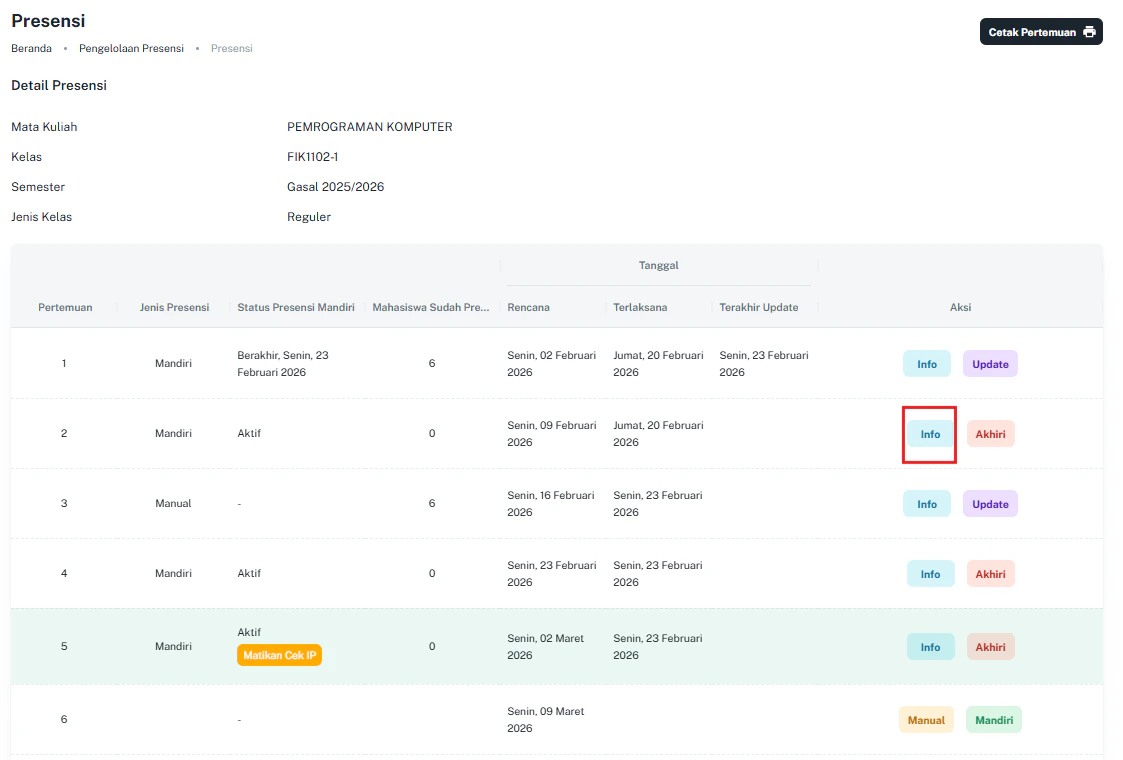Image resolution: width=1123 pixels, height=760 pixels.
Task: Click the Manual type cell in pertemuan 3
Action: click(173, 504)
